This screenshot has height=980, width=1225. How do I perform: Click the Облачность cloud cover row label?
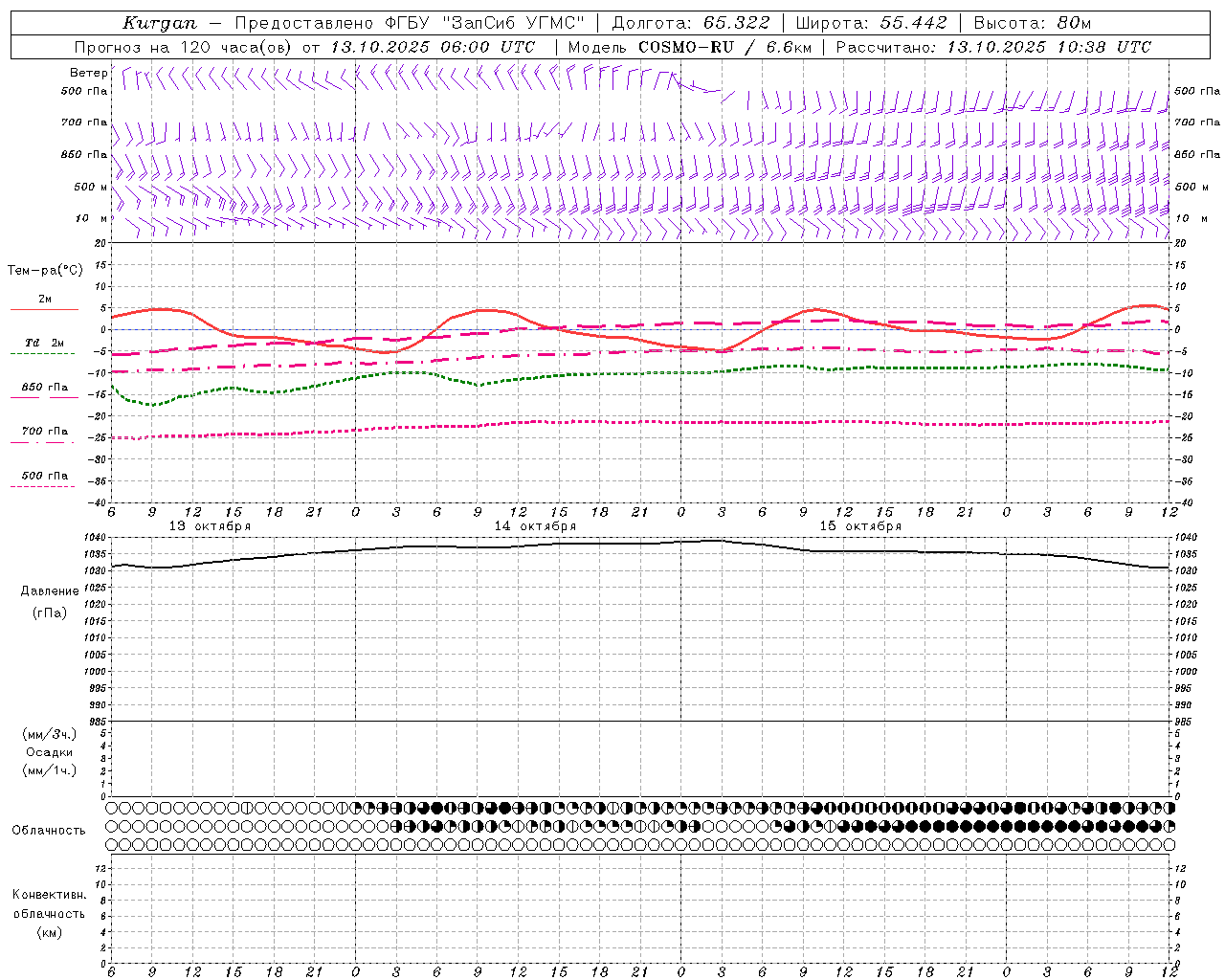(x=49, y=831)
